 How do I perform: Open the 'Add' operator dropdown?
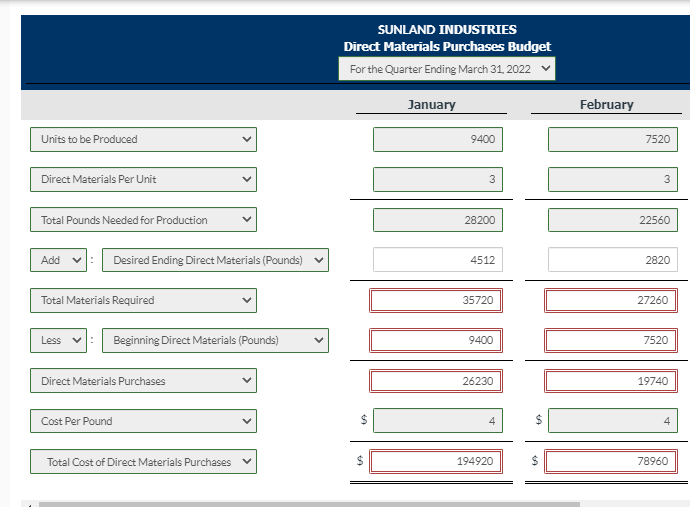tap(59, 260)
